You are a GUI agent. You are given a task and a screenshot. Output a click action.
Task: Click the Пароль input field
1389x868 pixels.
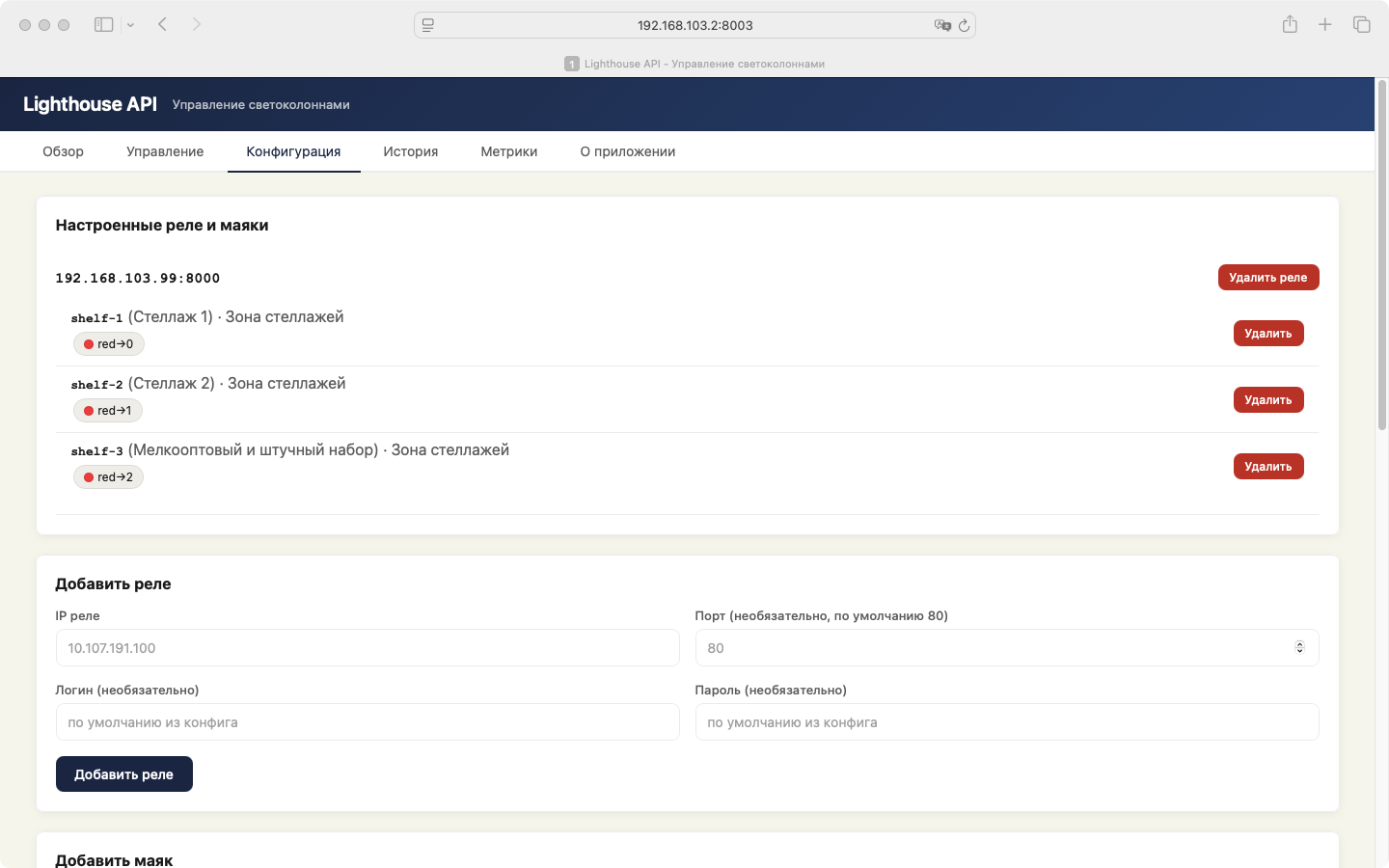point(1006,722)
